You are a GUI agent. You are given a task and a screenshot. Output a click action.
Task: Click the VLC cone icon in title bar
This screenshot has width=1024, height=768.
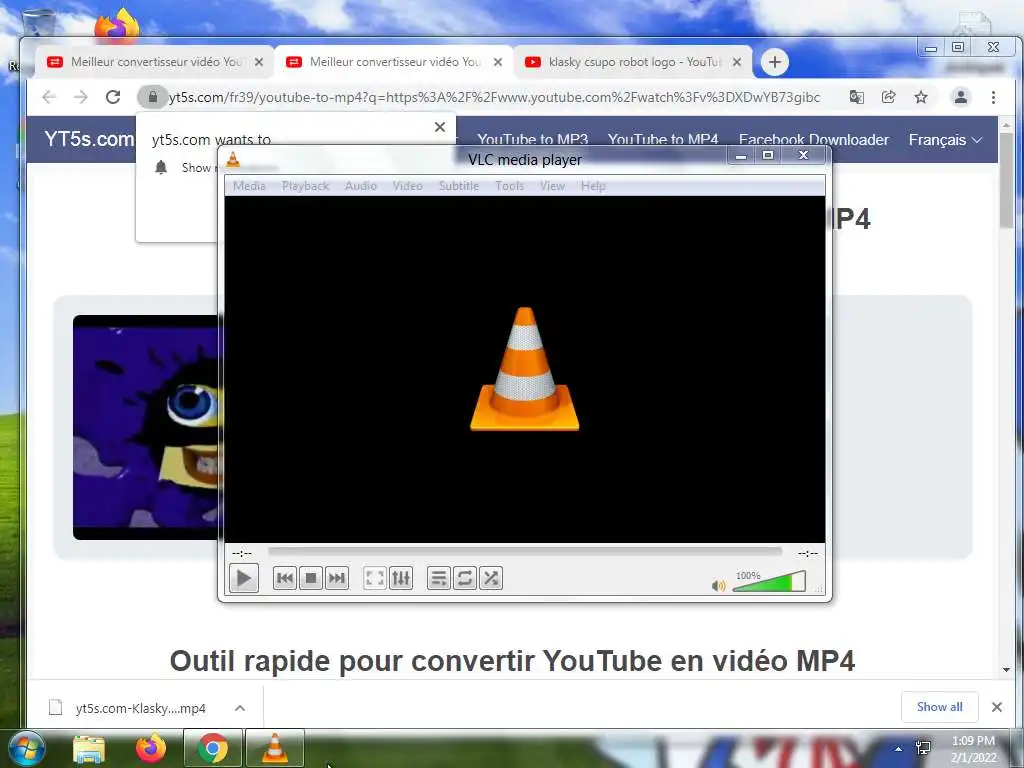(232, 159)
